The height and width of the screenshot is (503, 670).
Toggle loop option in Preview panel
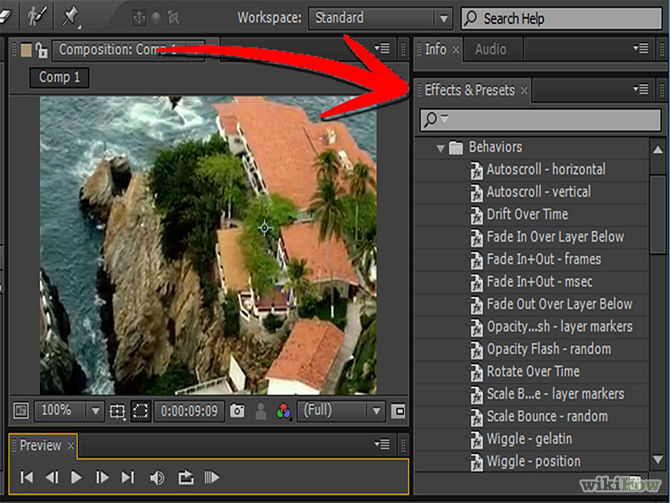[186, 477]
